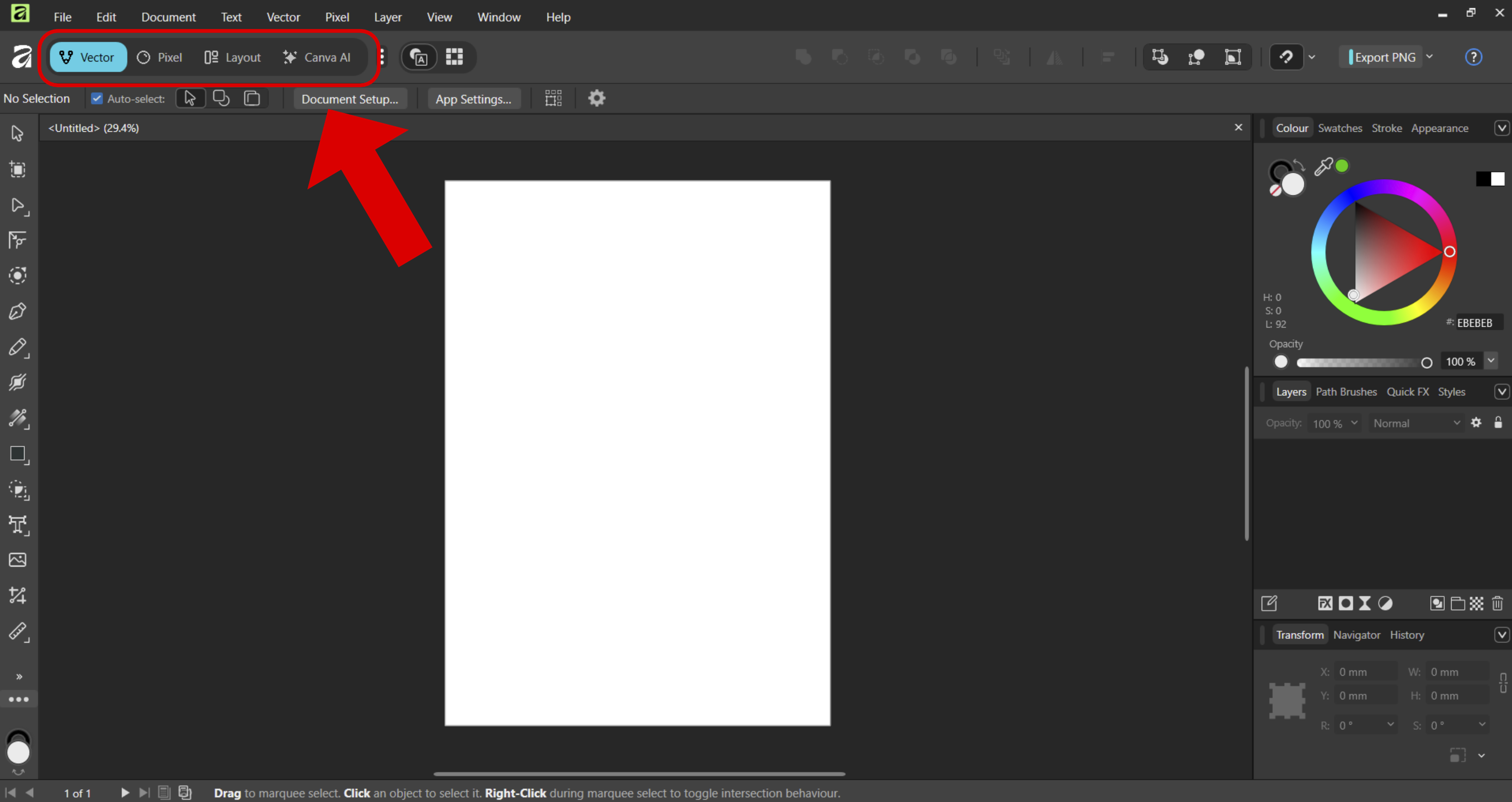Add new group folder icon
Image resolution: width=1512 pixels, height=802 pixels.
click(x=1457, y=603)
